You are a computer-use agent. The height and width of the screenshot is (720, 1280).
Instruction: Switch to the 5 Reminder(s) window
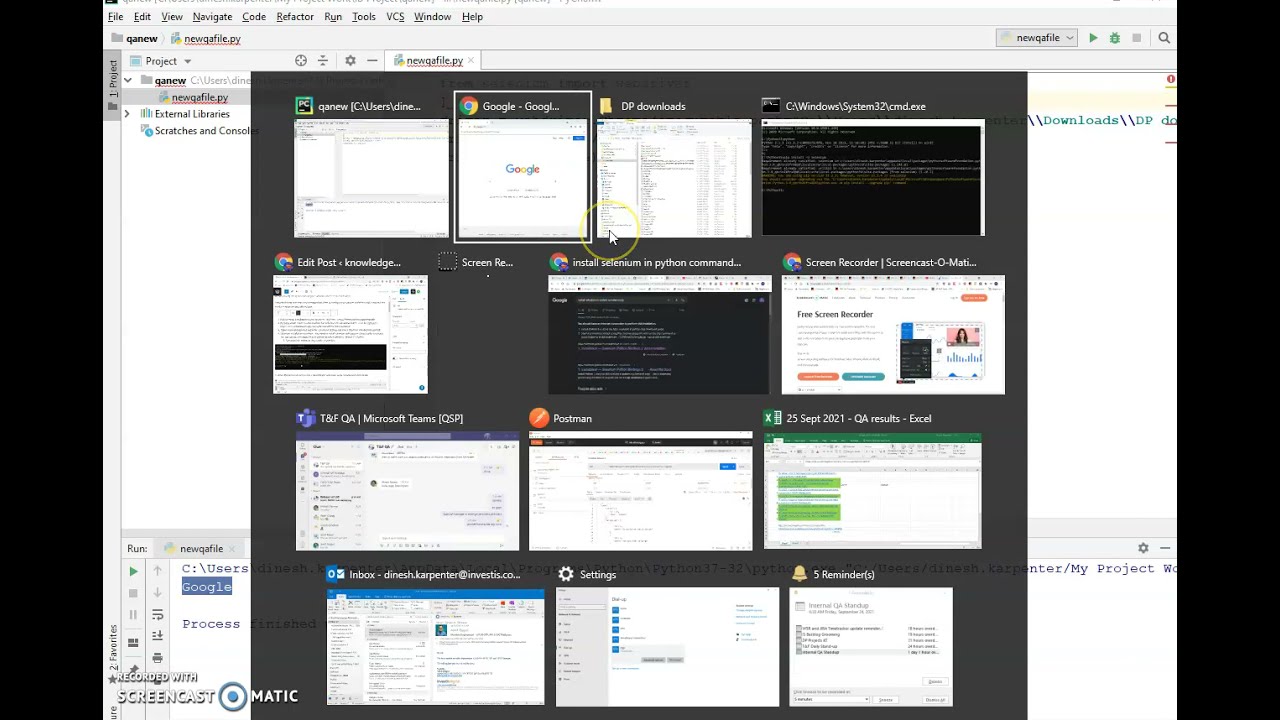(x=871, y=647)
